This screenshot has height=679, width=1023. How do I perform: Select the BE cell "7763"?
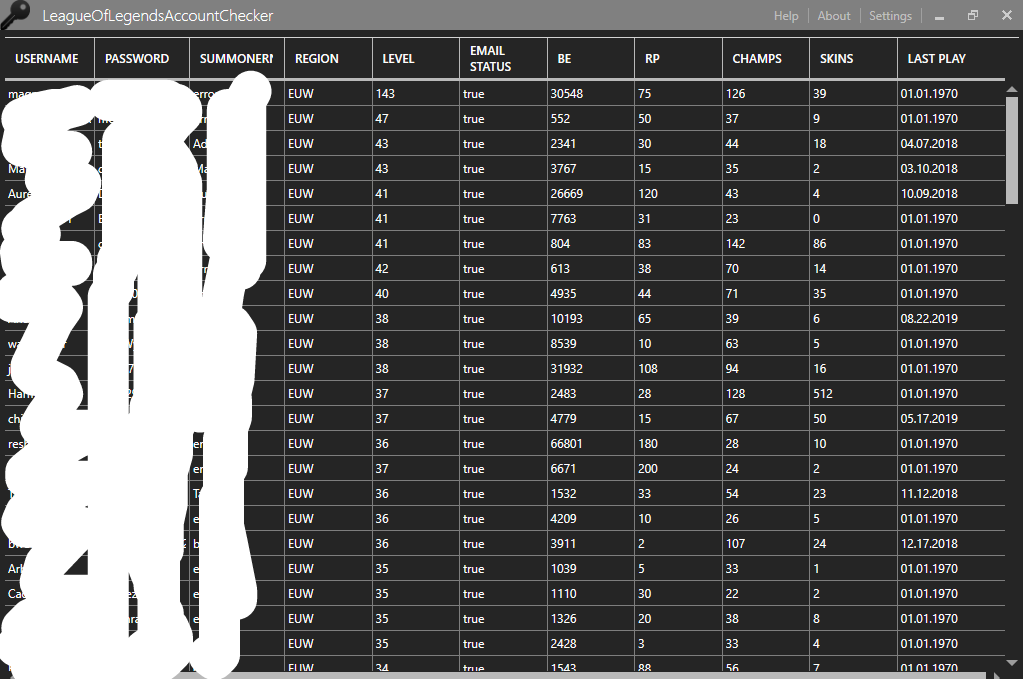coord(591,219)
